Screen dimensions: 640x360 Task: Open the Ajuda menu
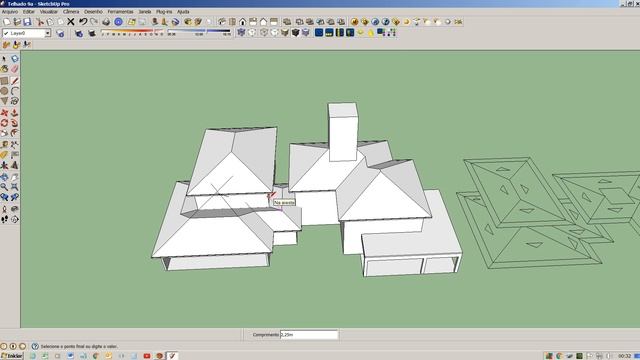(183, 12)
